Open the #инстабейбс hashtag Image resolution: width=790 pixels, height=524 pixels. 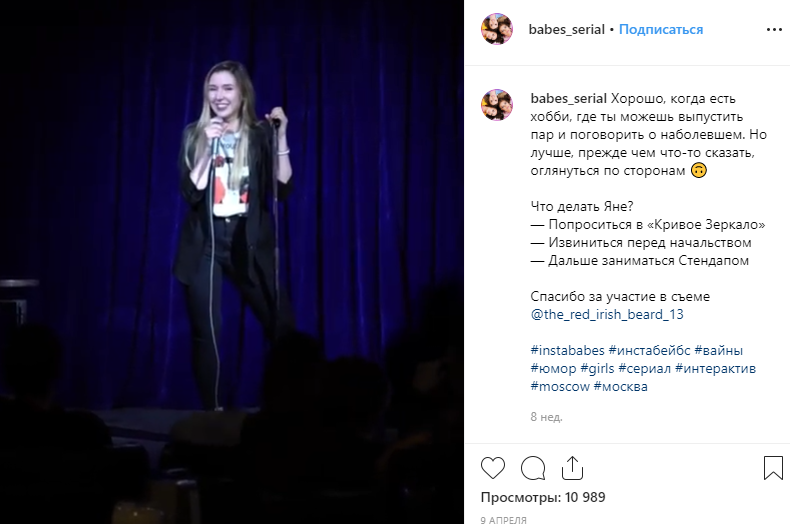[x=649, y=350]
